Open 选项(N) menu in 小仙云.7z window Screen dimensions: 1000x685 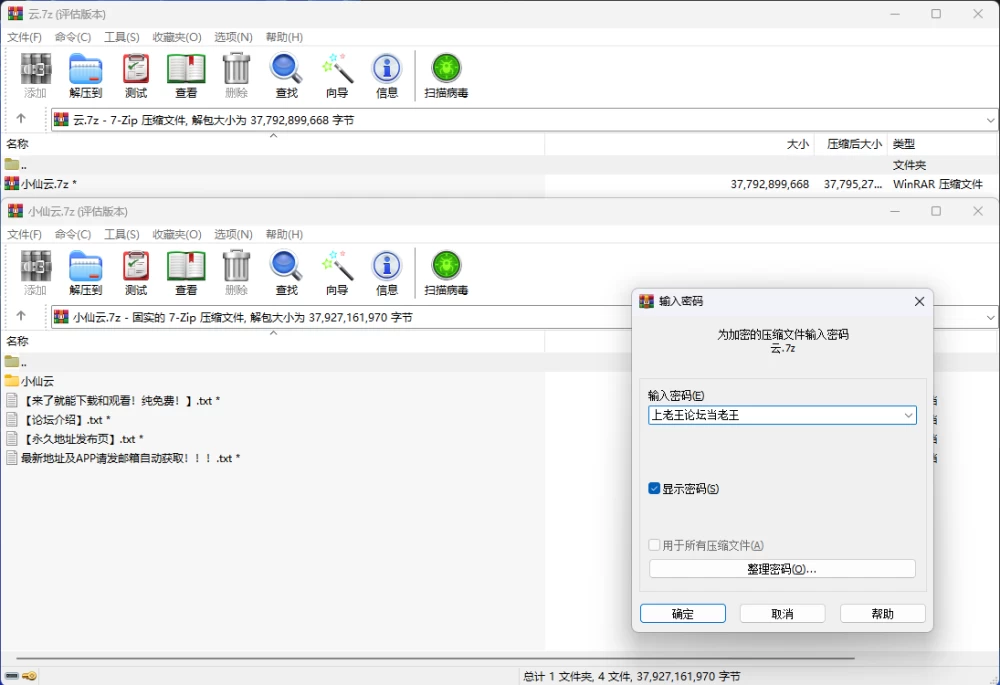tap(233, 234)
